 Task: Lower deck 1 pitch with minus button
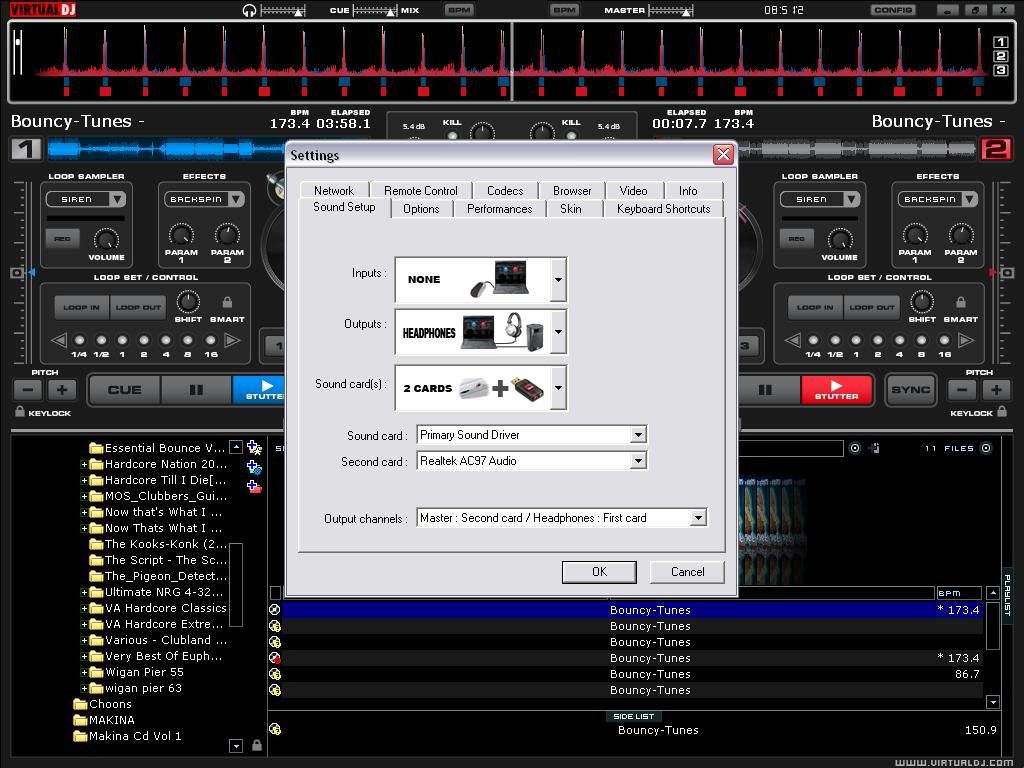coord(28,390)
